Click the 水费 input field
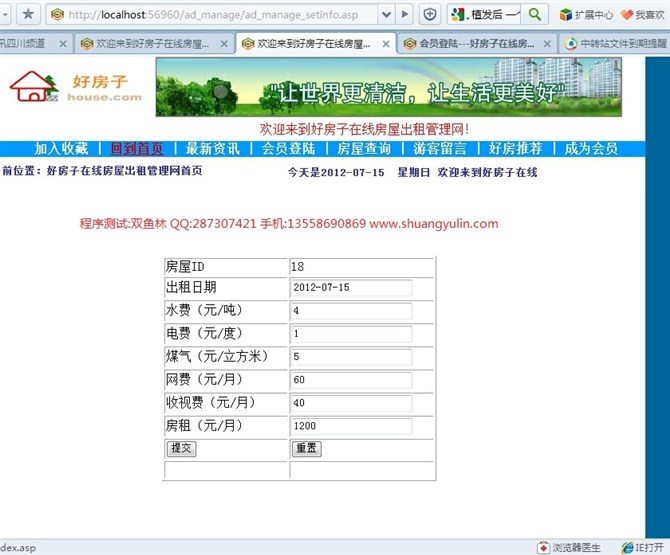This screenshot has width=670, height=555. [351, 311]
